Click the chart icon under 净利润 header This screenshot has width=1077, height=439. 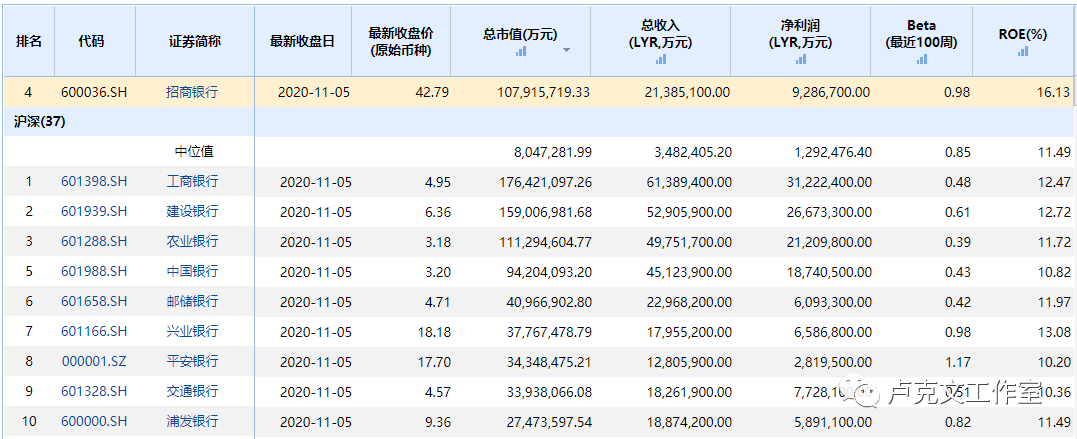point(801,59)
